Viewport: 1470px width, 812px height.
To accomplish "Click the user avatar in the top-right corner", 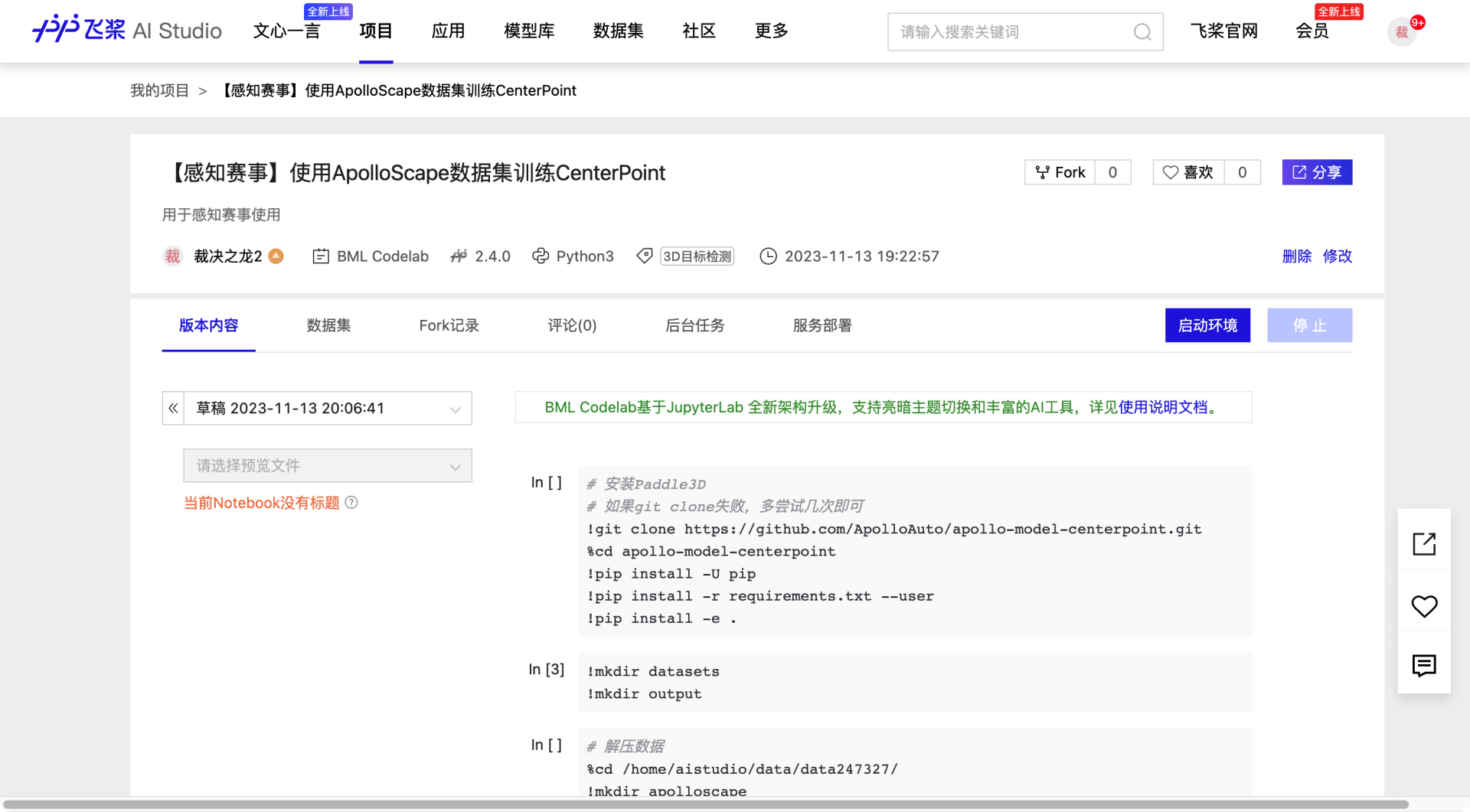I will tap(1401, 31).
